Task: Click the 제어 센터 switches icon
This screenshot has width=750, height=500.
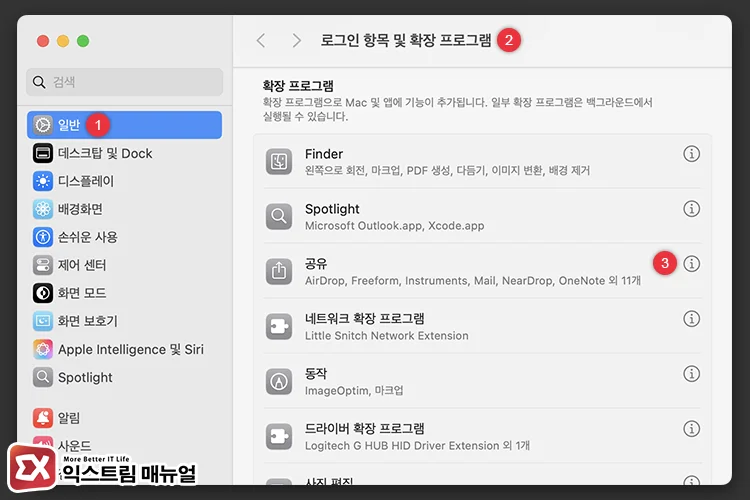Action: coord(43,265)
